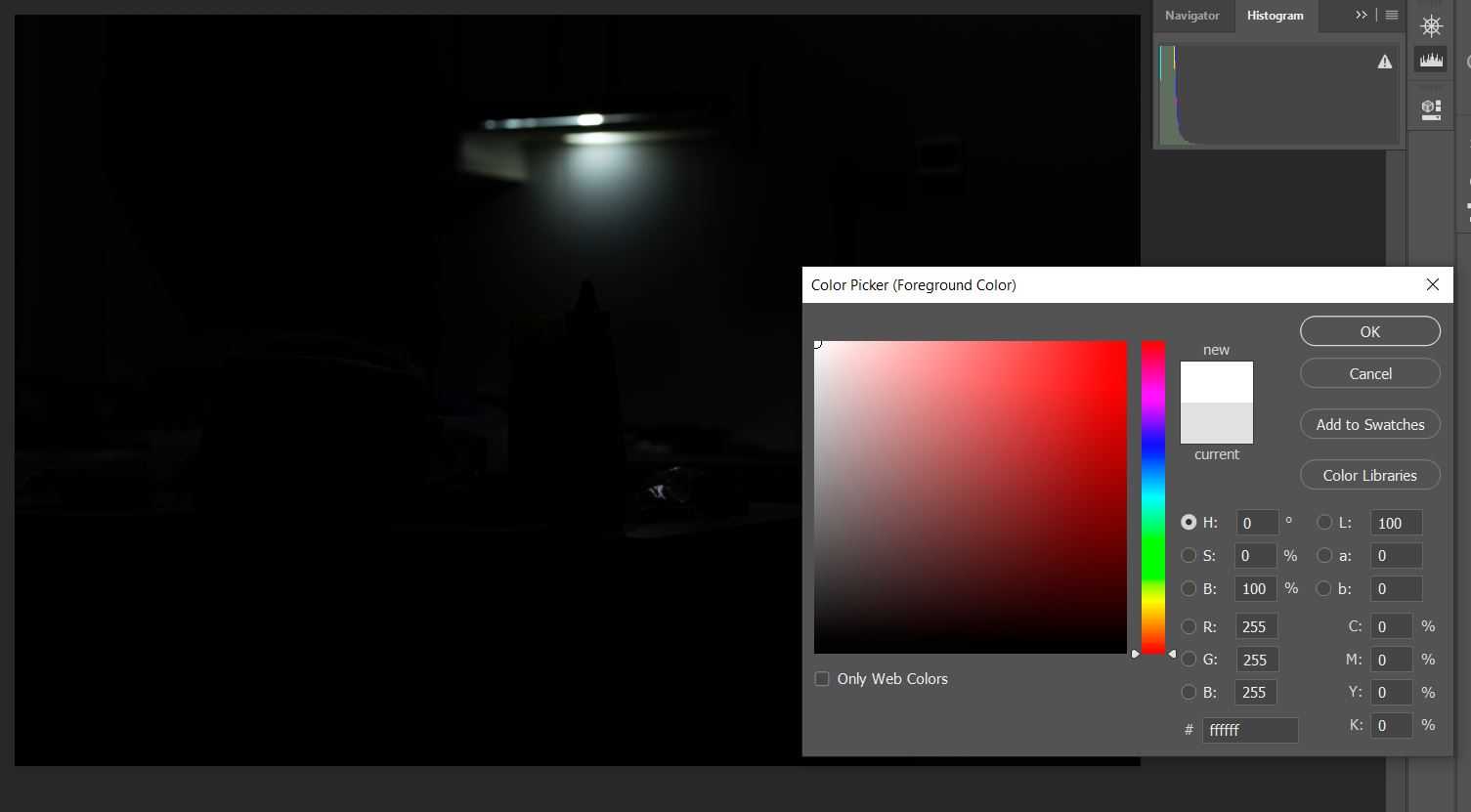
Task: Click the hex color input field
Action: point(1249,730)
